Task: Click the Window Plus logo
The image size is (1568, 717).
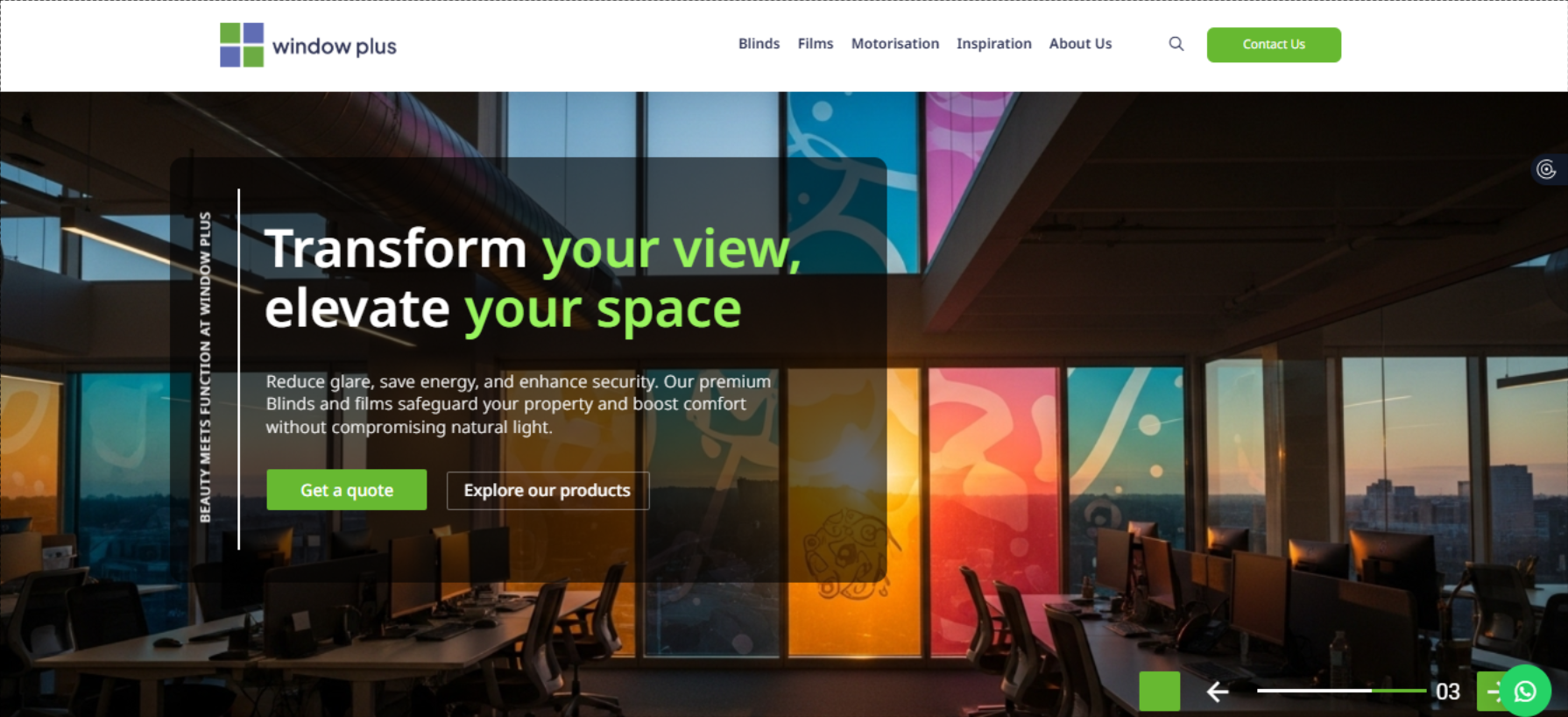Action: [307, 45]
